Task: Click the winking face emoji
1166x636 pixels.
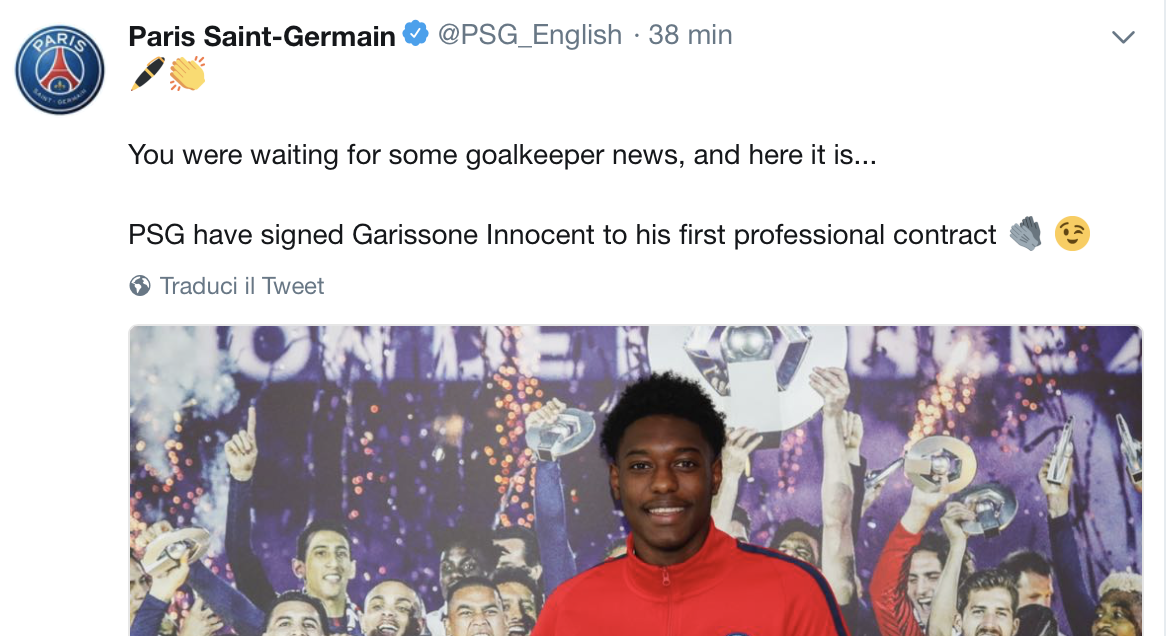Action: (x=1072, y=234)
